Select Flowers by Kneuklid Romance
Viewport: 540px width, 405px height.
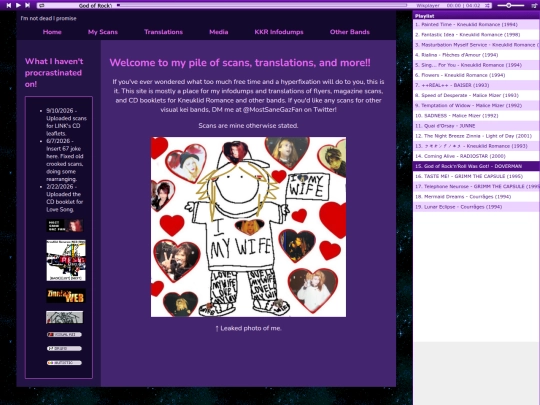[x=476, y=75]
